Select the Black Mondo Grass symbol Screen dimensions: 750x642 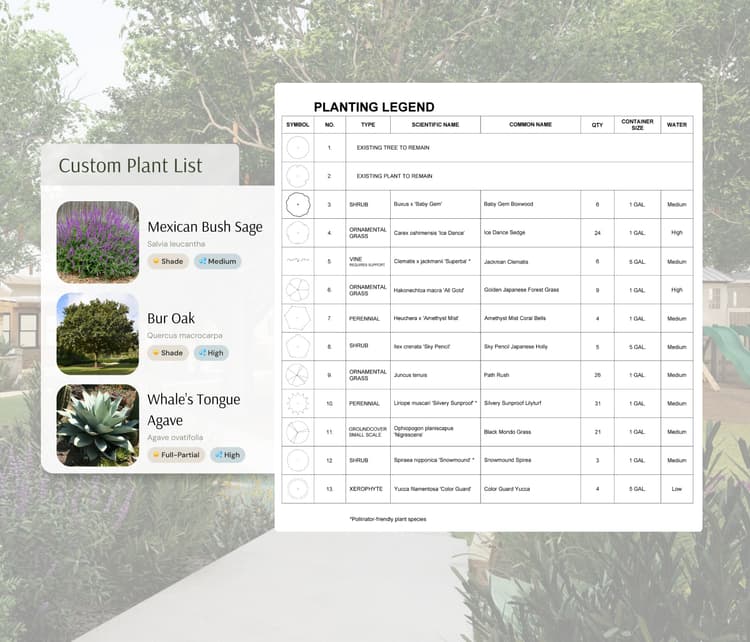pos(297,432)
